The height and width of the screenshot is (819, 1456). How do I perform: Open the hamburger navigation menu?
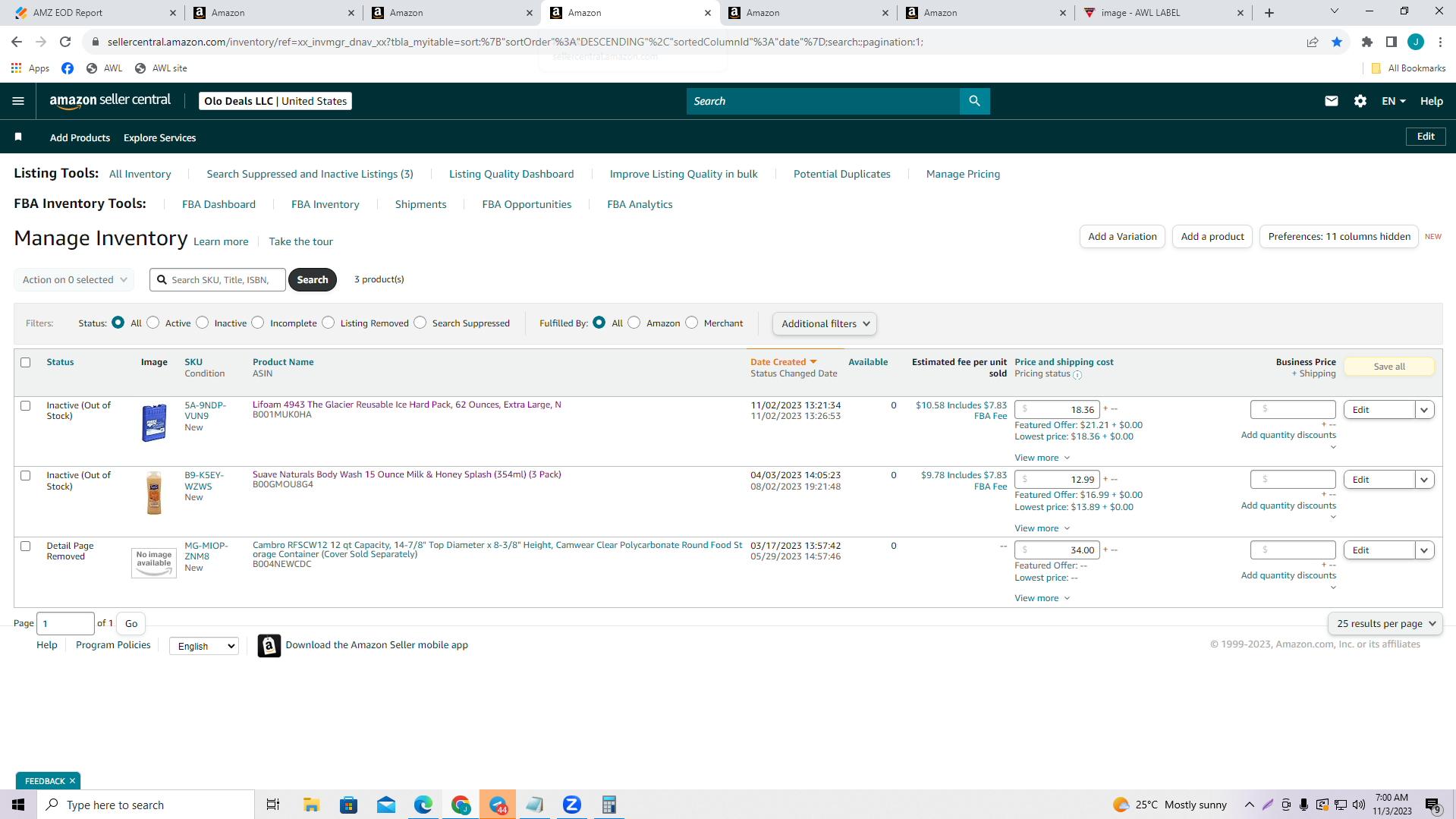[x=18, y=101]
